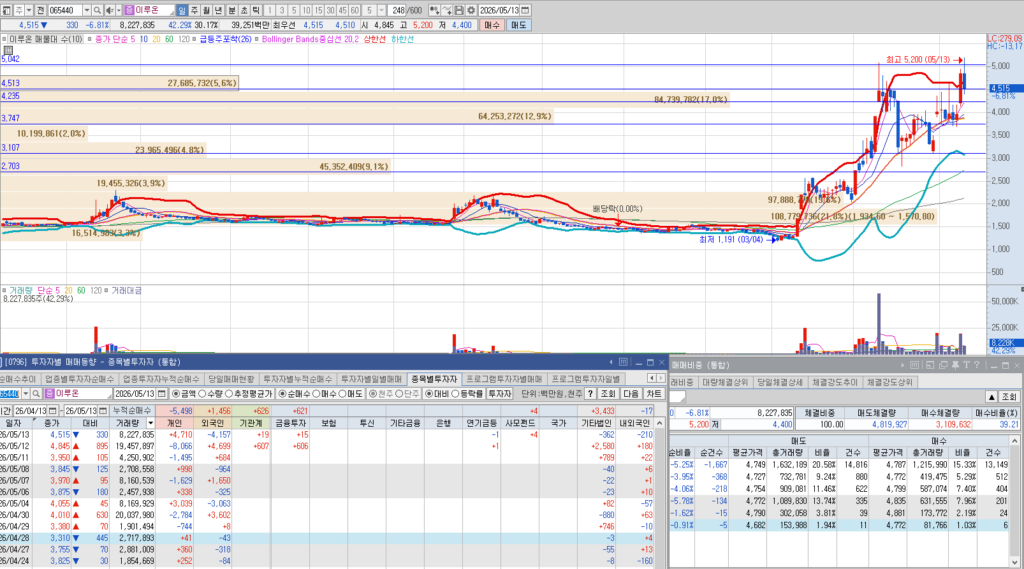Screen dimensions: 1024x569
Task: Select the 일 daily period button
Action: (x=182, y=10)
